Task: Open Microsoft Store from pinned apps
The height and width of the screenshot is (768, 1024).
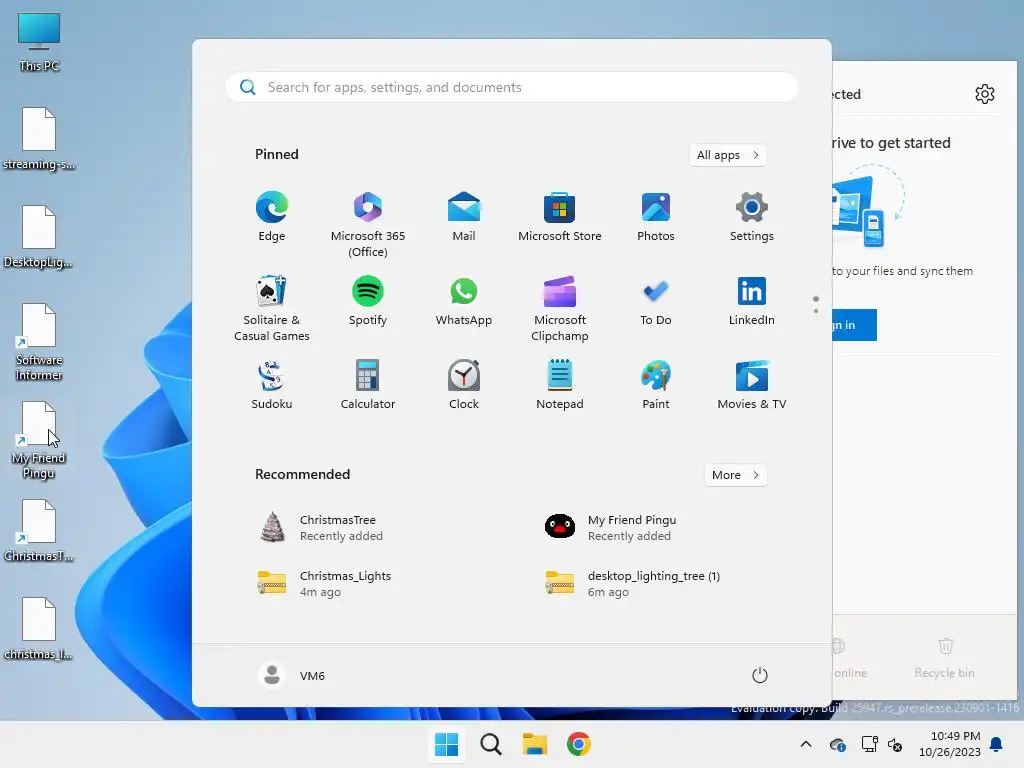Action: [560, 217]
